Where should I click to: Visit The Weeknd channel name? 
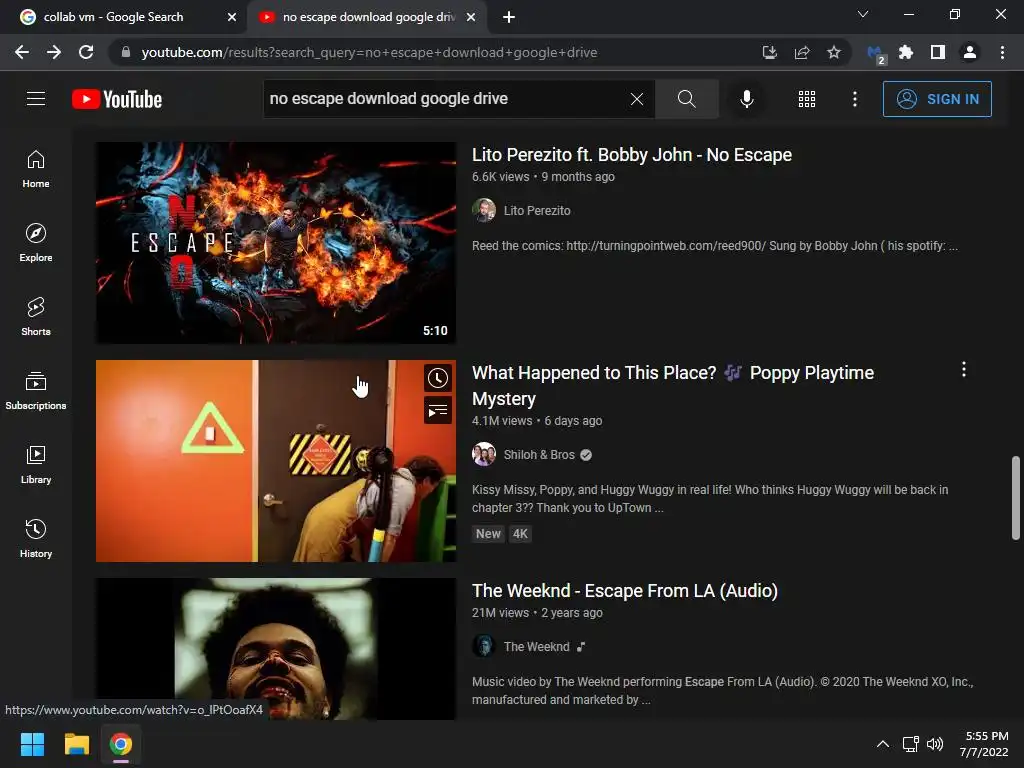tap(536, 647)
